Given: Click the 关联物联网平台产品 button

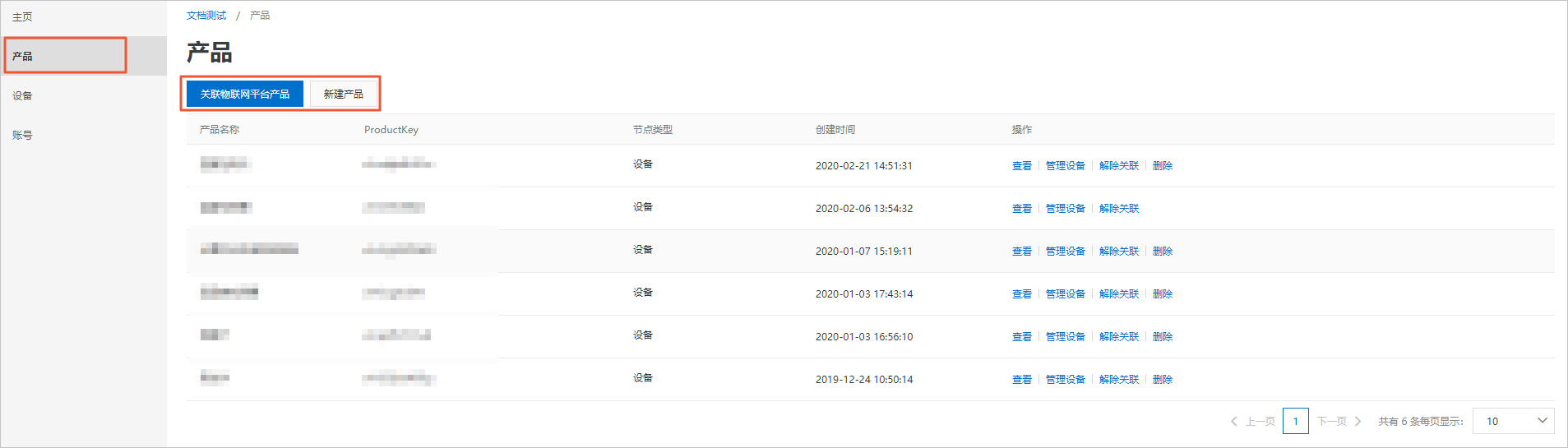Looking at the screenshot, I should (245, 94).
